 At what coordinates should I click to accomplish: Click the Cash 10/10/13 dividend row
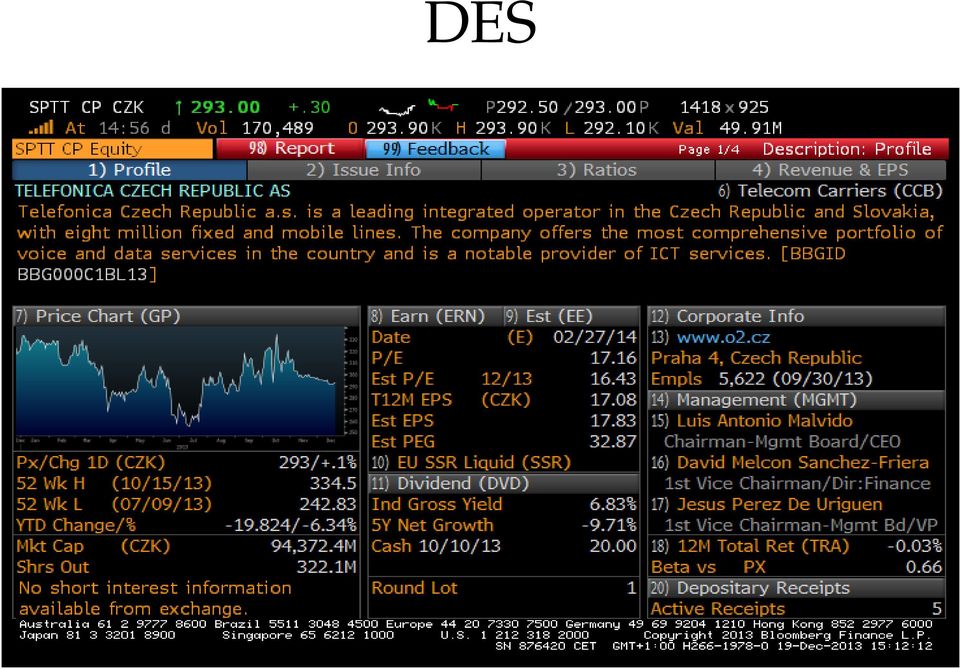tap(504, 546)
